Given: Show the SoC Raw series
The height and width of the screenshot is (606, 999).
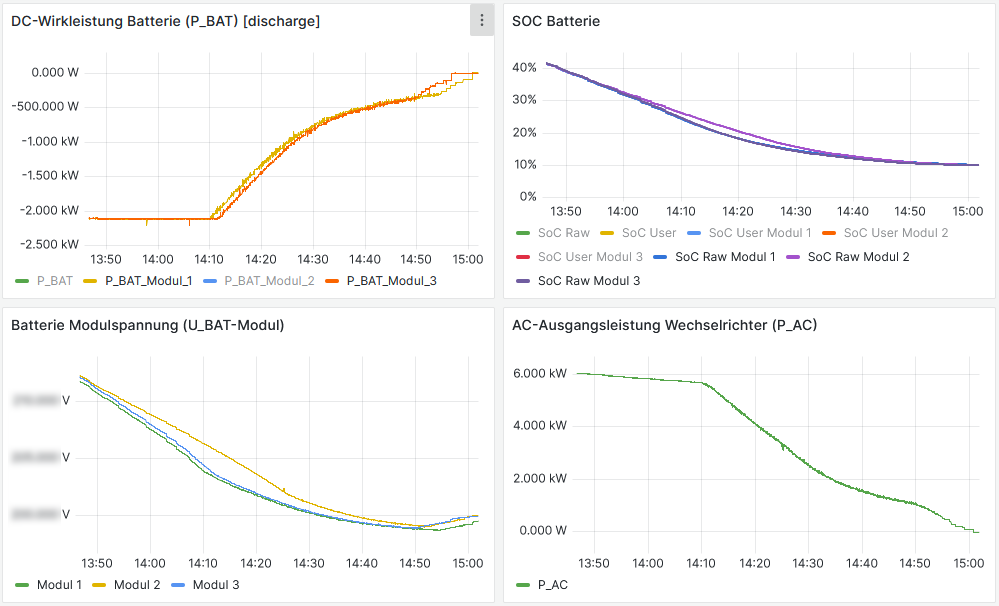Looking at the screenshot, I should (x=563, y=233).
